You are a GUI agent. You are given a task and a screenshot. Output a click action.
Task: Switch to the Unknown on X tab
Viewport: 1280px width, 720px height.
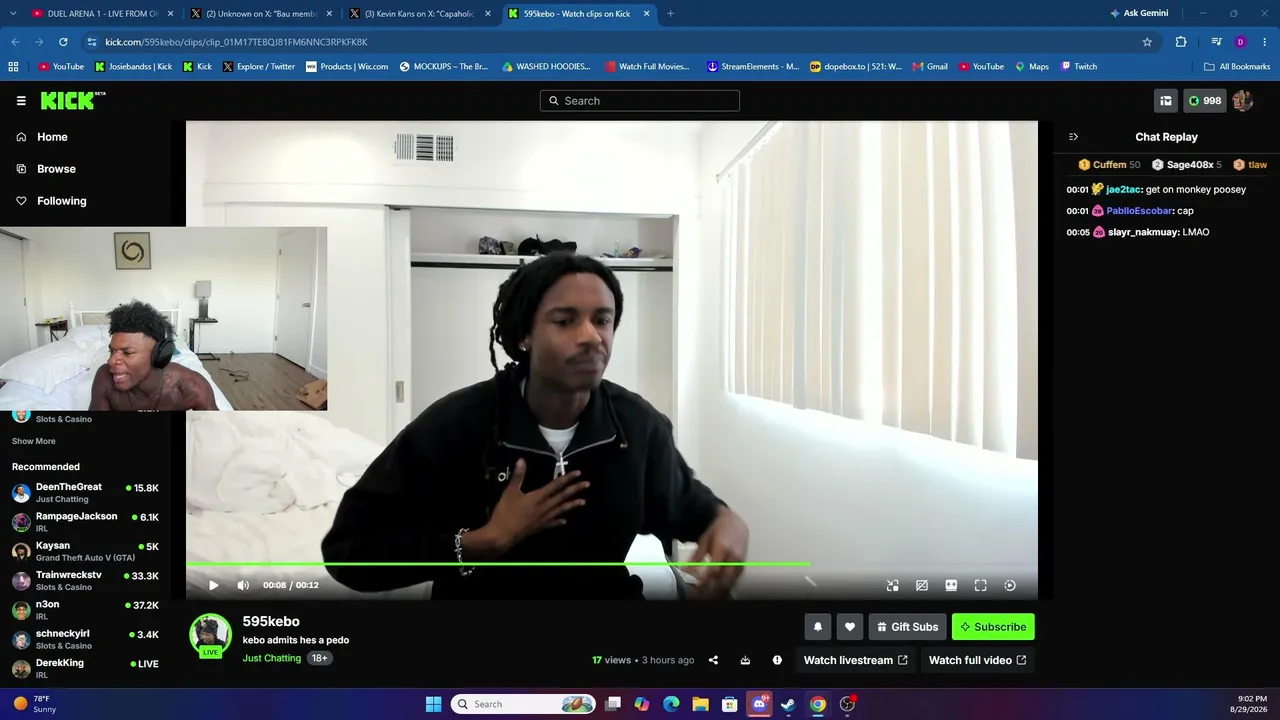click(262, 14)
